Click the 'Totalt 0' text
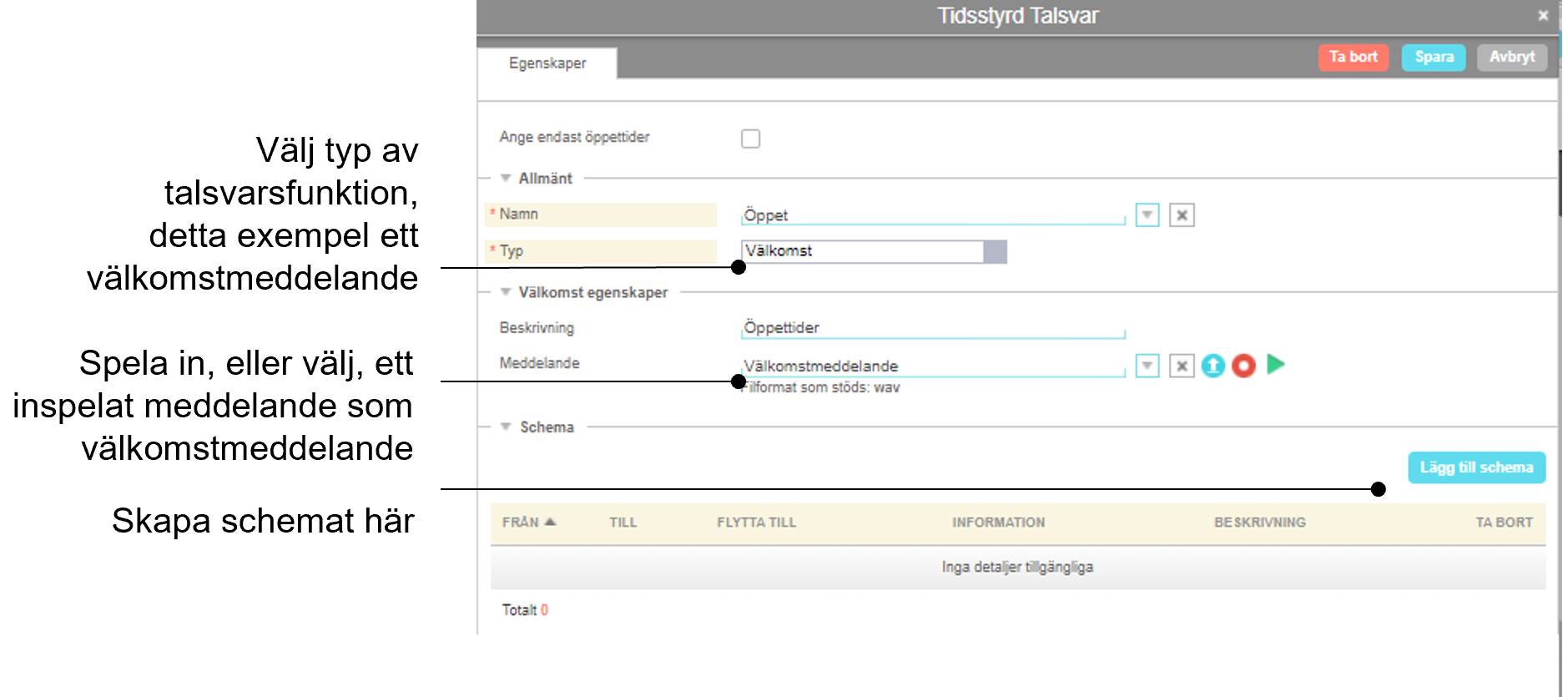The image size is (1568, 697). [525, 610]
